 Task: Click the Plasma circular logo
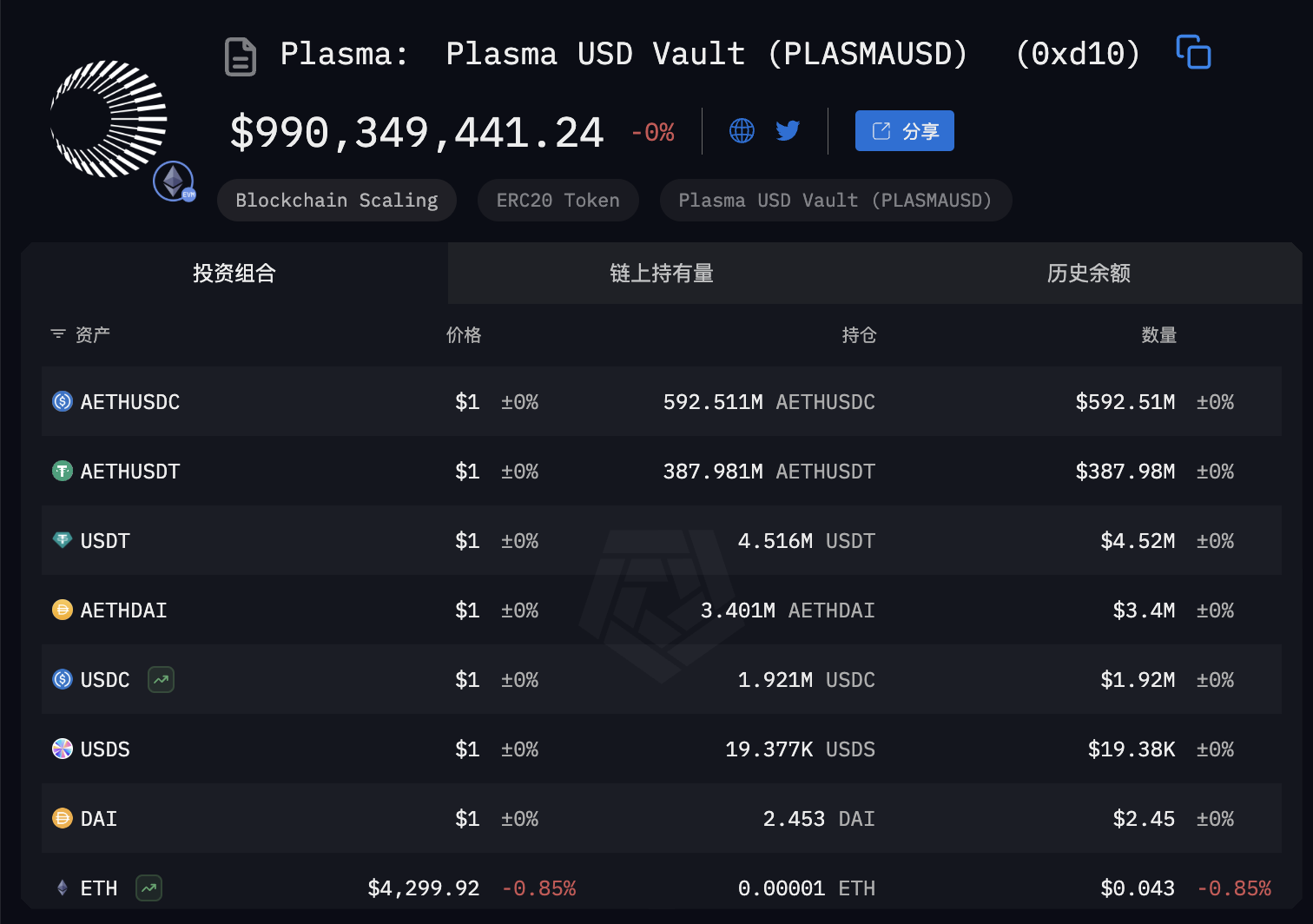point(109,119)
